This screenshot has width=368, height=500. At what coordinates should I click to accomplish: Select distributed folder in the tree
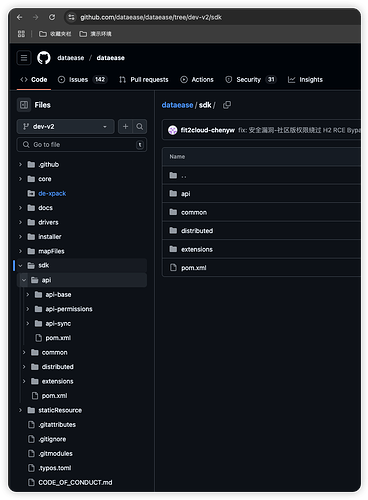(x=58, y=367)
